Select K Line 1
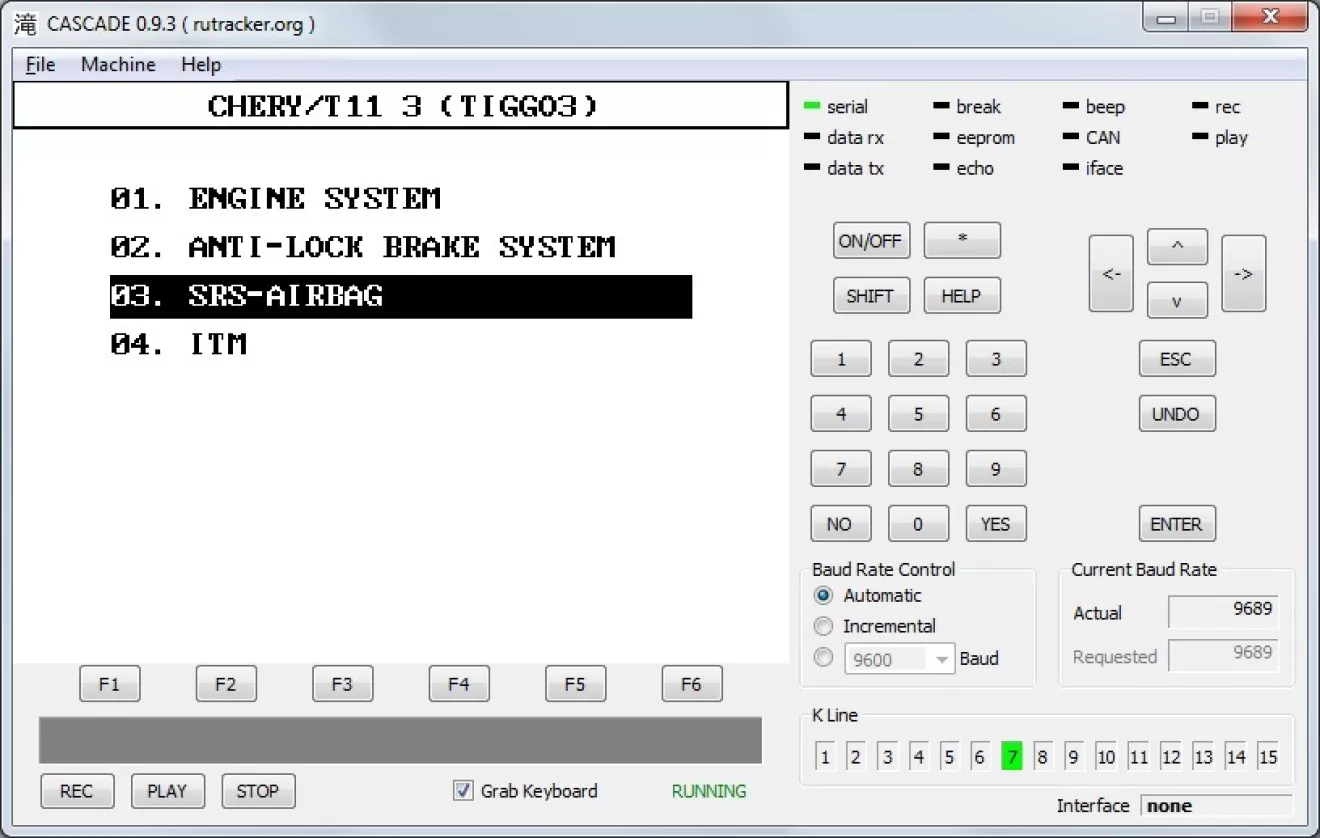 tap(825, 757)
